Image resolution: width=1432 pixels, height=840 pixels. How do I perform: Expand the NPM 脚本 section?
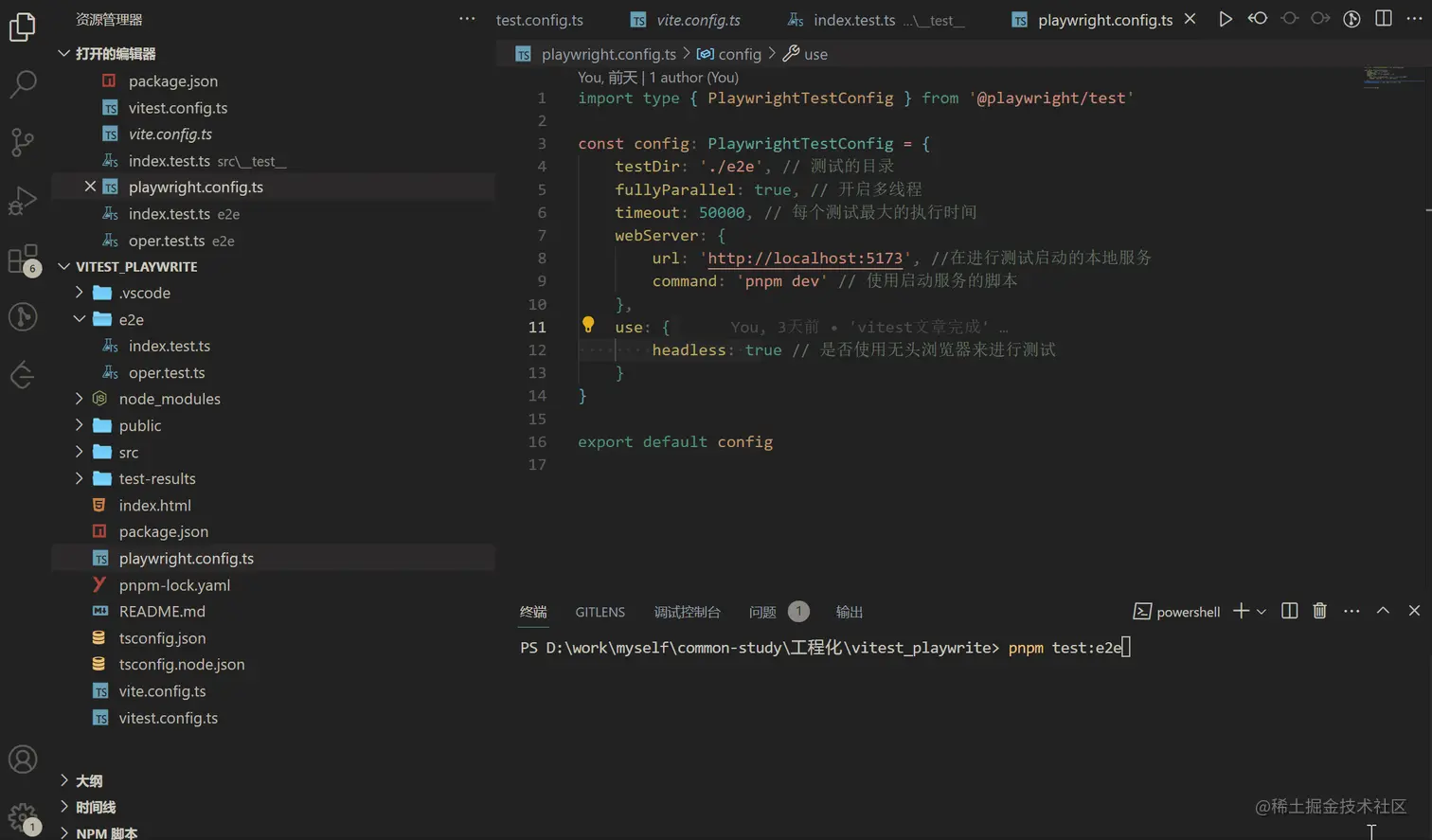63,833
